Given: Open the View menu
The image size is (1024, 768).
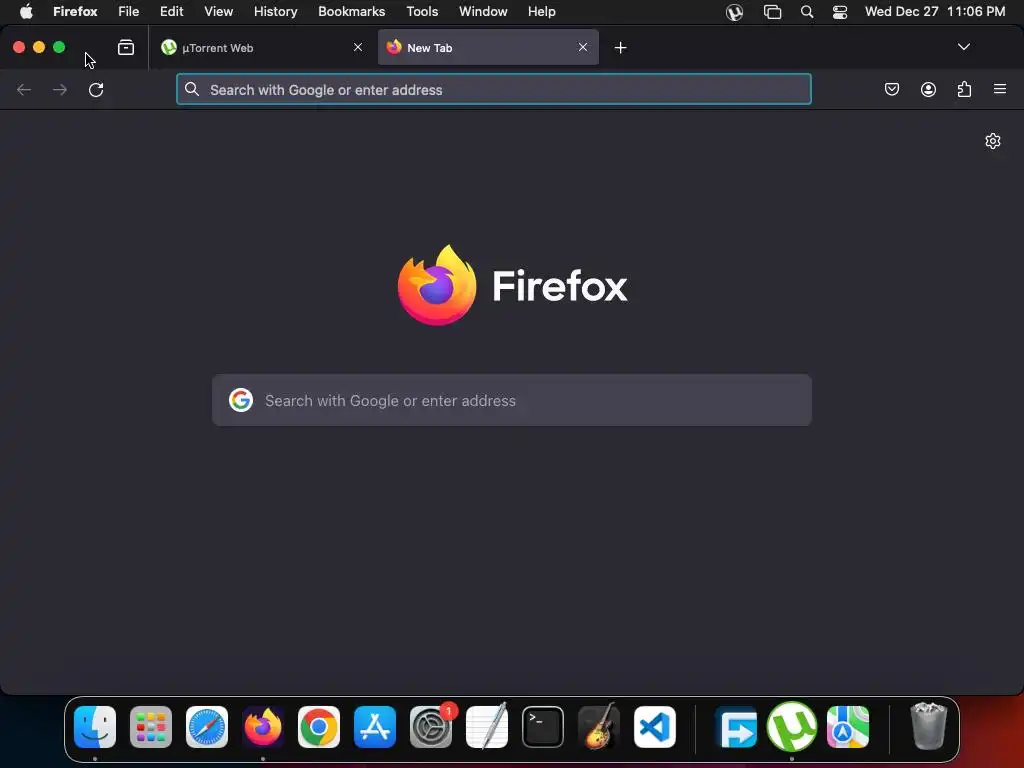Looking at the screenshot, I should [218, 12].
